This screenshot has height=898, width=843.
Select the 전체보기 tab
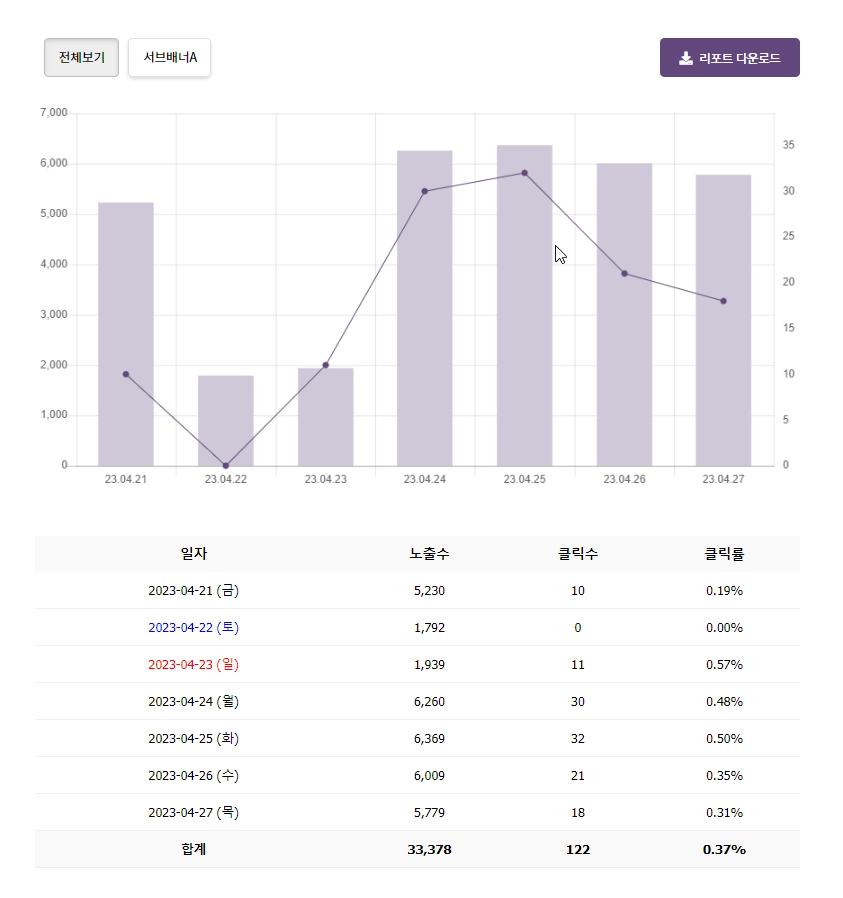coord(81,57)
